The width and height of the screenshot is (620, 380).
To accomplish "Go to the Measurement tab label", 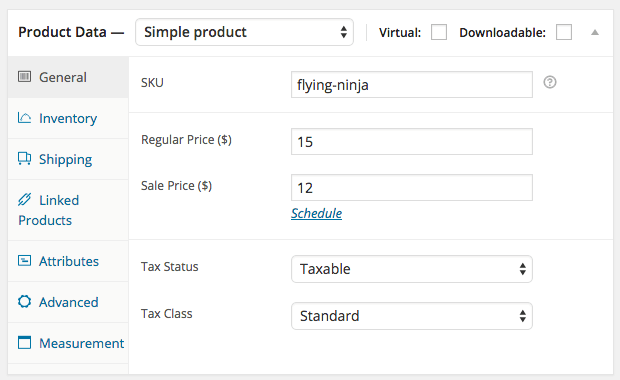I will point(81,343).
